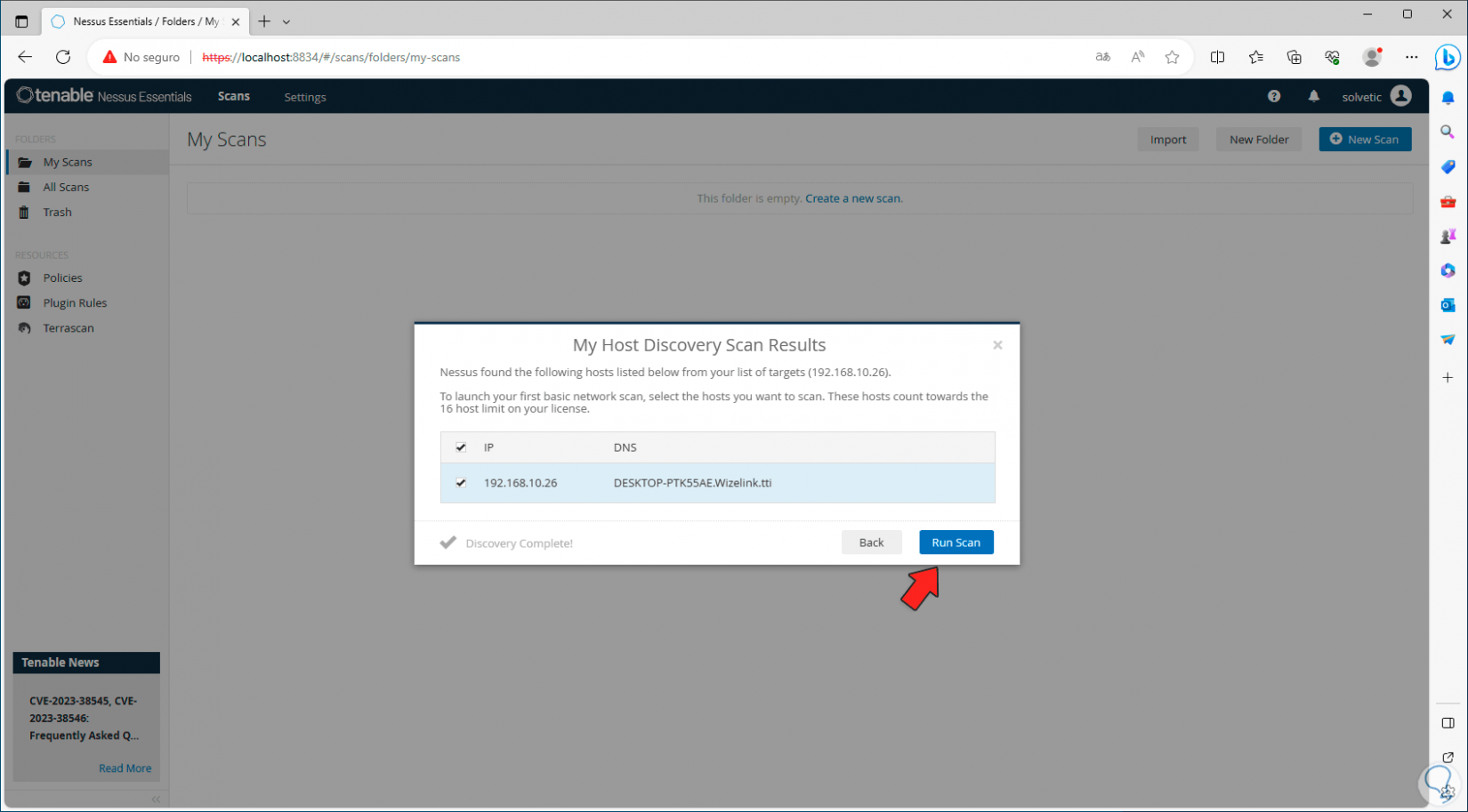Go Back in the discovery dialog

pyautogui.click(x=871, y=543)
